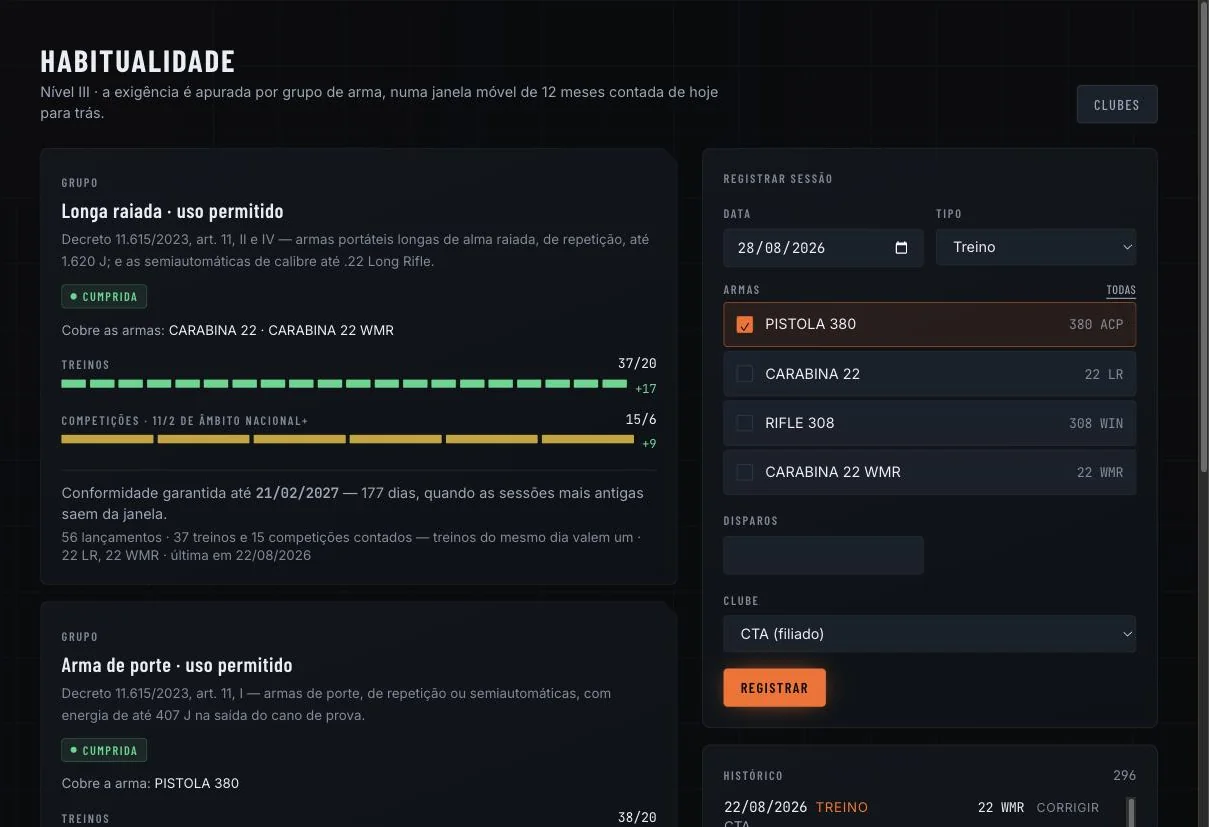
Task: Click the date field 28/08/2026
Action: point(824,248)
